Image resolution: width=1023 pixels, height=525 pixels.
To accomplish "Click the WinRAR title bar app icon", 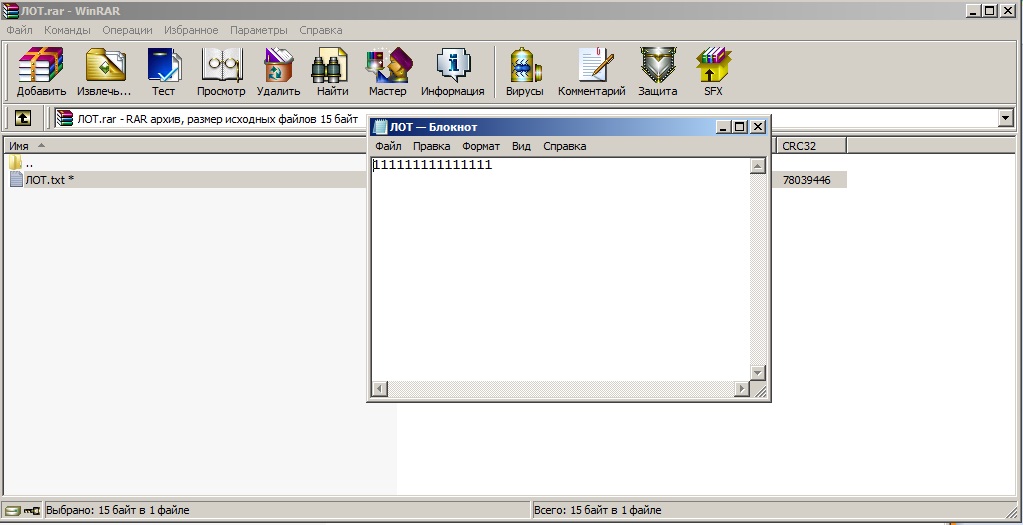I will click(x=10, y=10).
